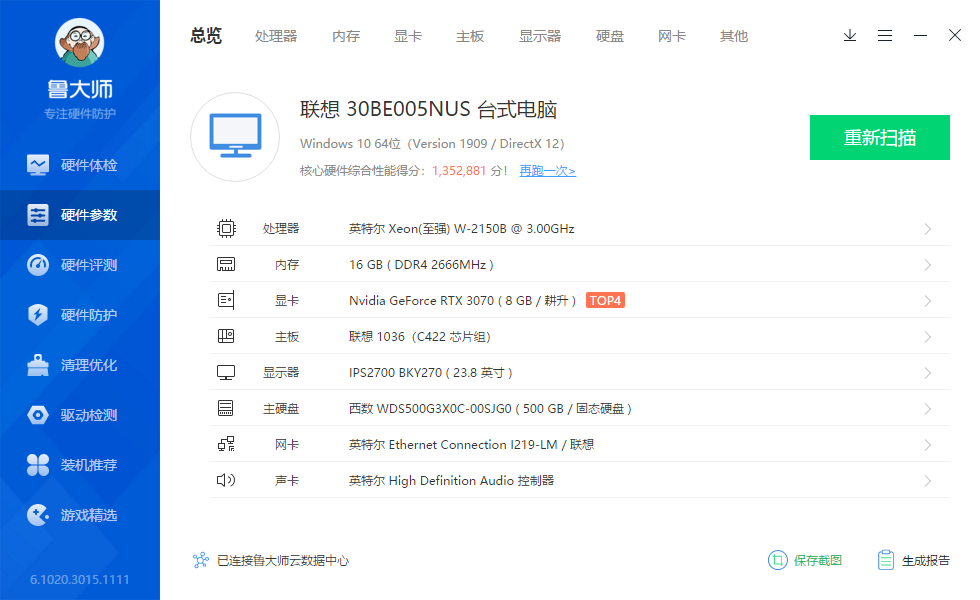Switch to the 处理器 tab
980x600 pixels.
276,36
